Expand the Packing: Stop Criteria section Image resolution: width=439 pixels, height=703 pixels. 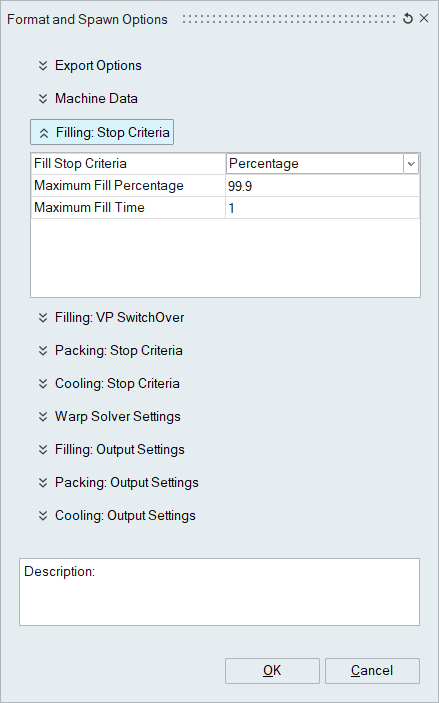(110, 351)
